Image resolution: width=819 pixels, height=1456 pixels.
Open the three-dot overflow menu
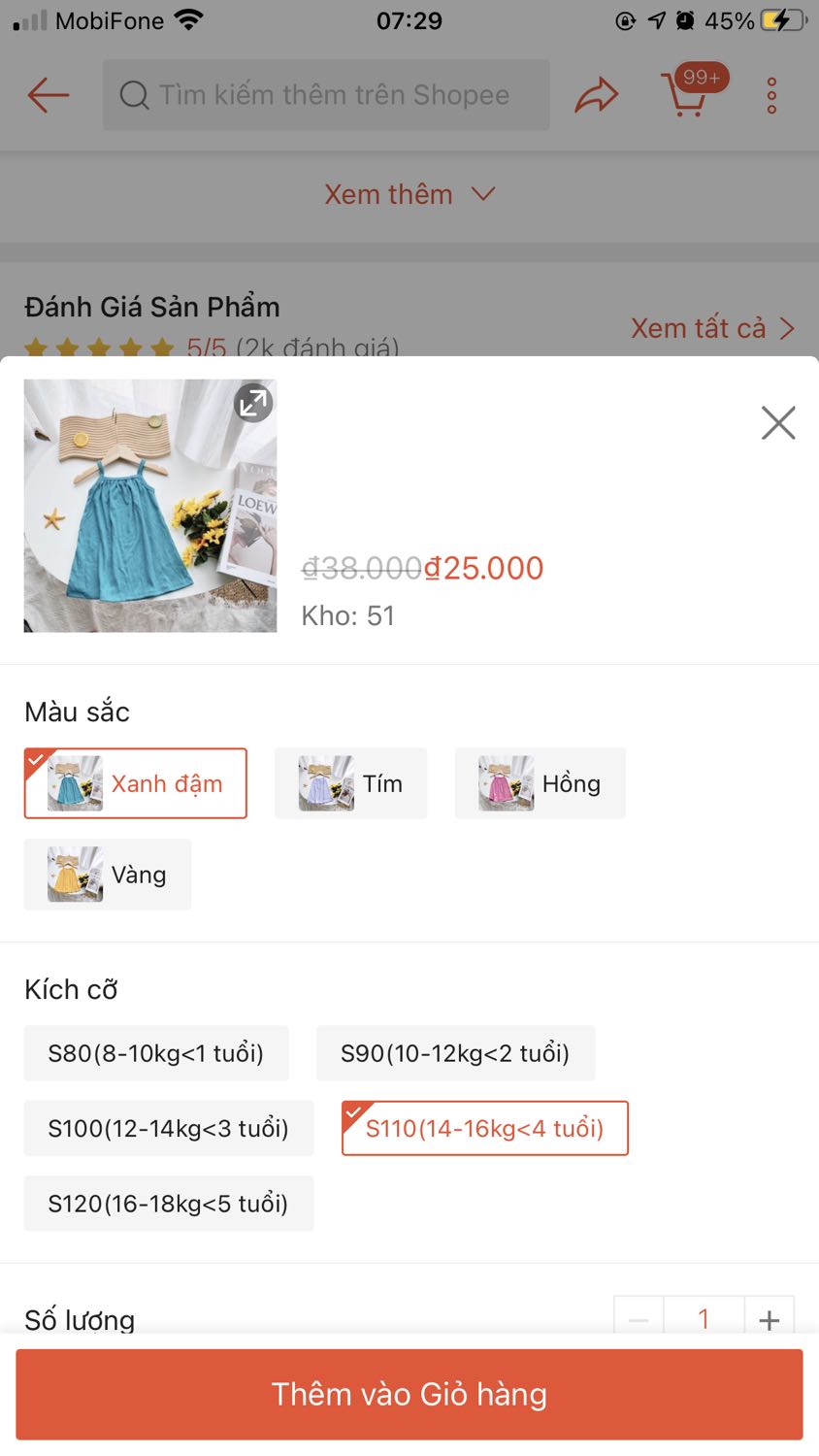coord(770,94)
